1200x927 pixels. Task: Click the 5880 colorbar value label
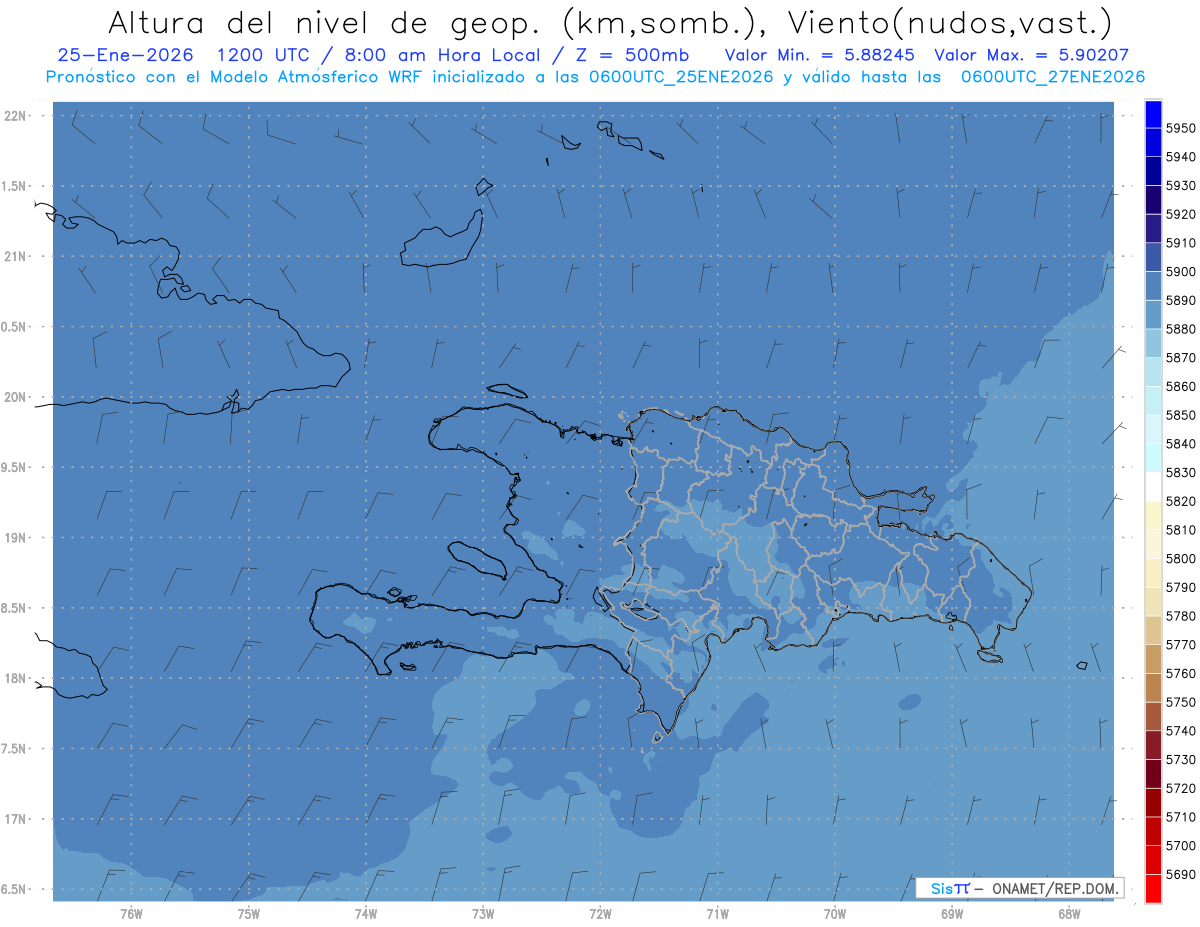point(1180,329)
